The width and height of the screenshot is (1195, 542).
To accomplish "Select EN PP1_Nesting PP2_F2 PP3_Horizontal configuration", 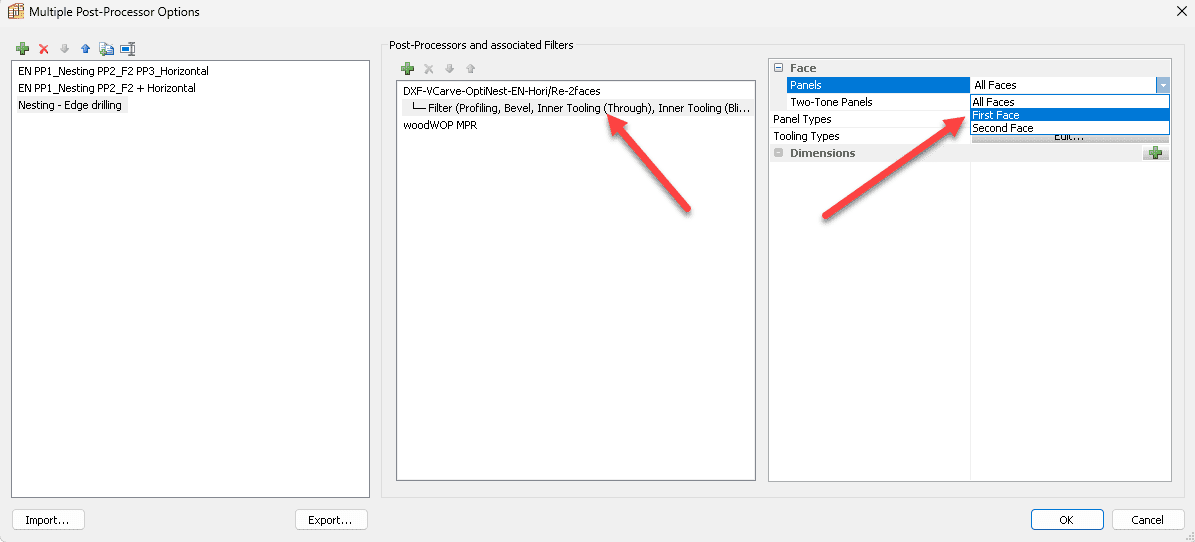I will [113, 71].
